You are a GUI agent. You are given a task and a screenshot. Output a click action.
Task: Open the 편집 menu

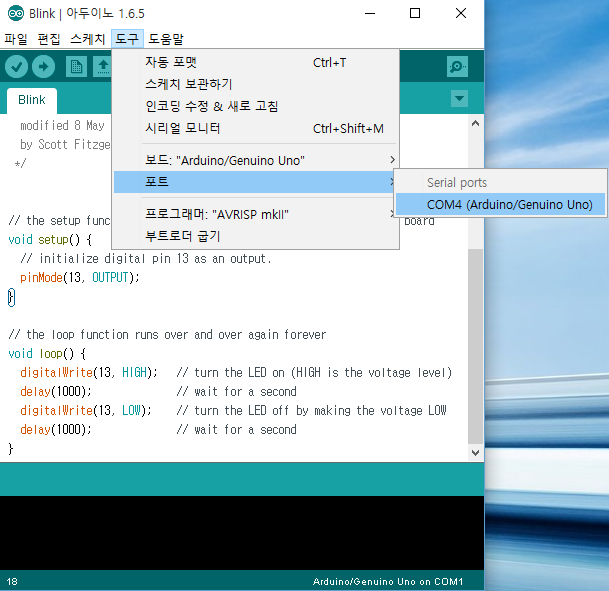pos(49,39)
